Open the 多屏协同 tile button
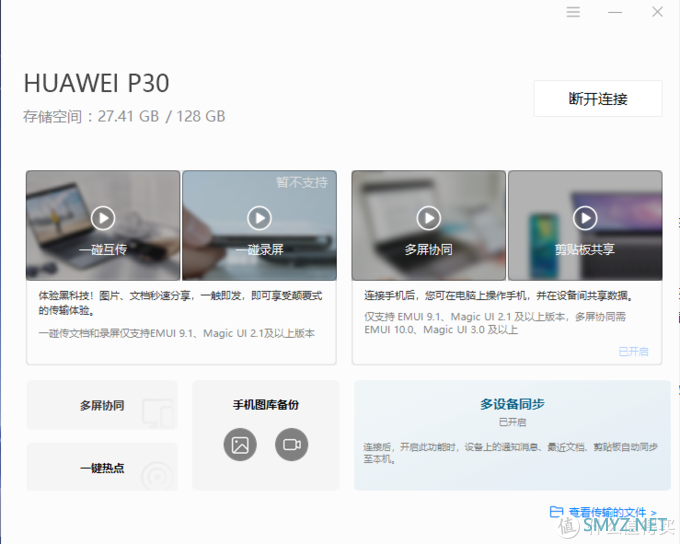The image size is (680, 544). (x=102, y=405)
